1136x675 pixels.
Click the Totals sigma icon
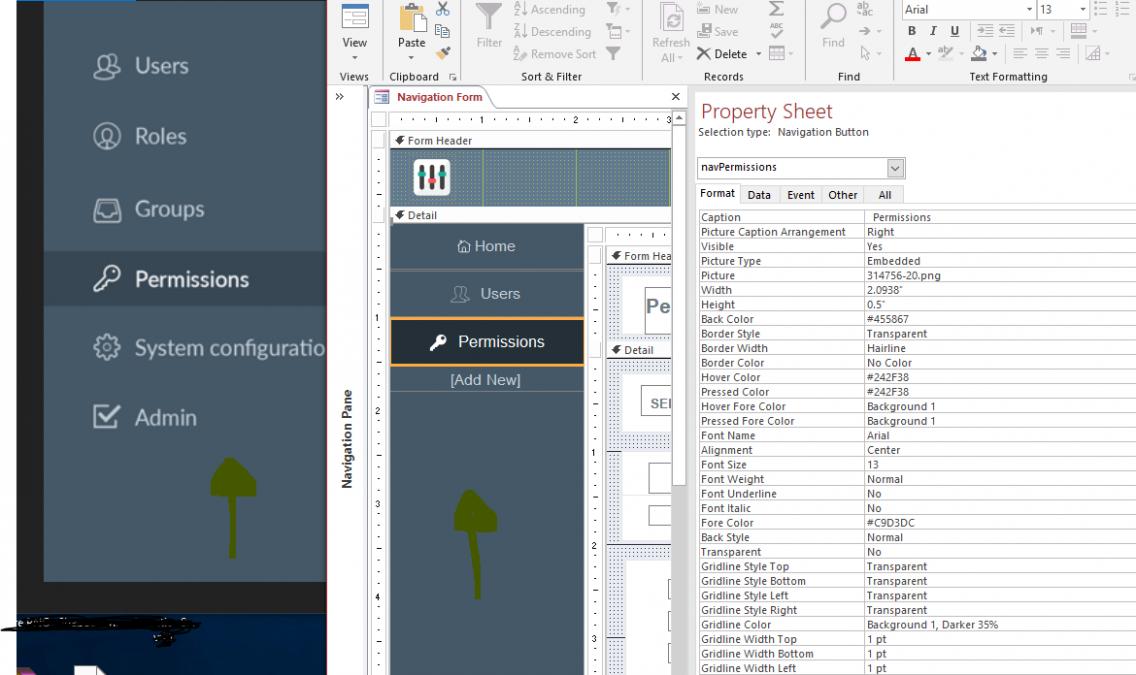tap(776, 9)
